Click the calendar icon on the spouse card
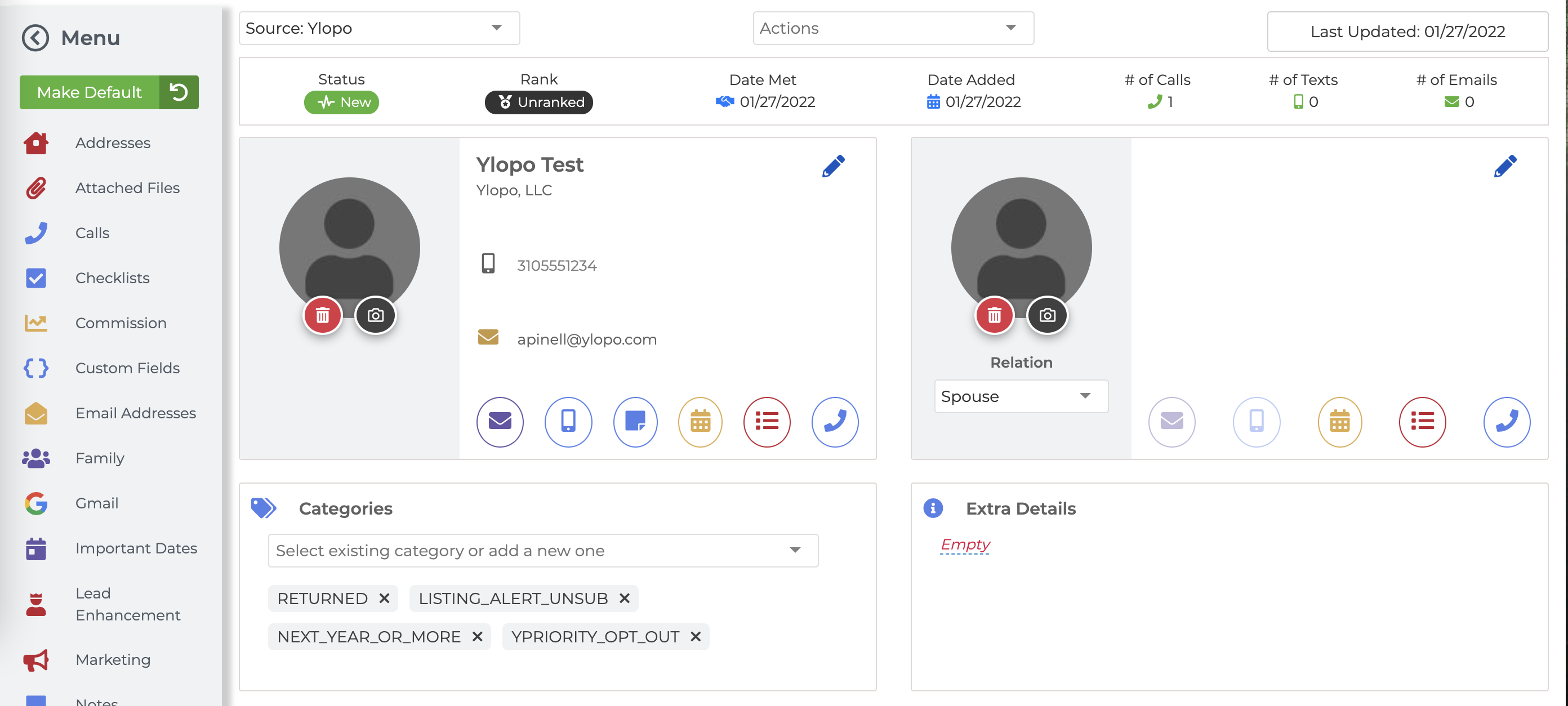Viewport: 1568px width, 706px height. (x=1339, y=421)
